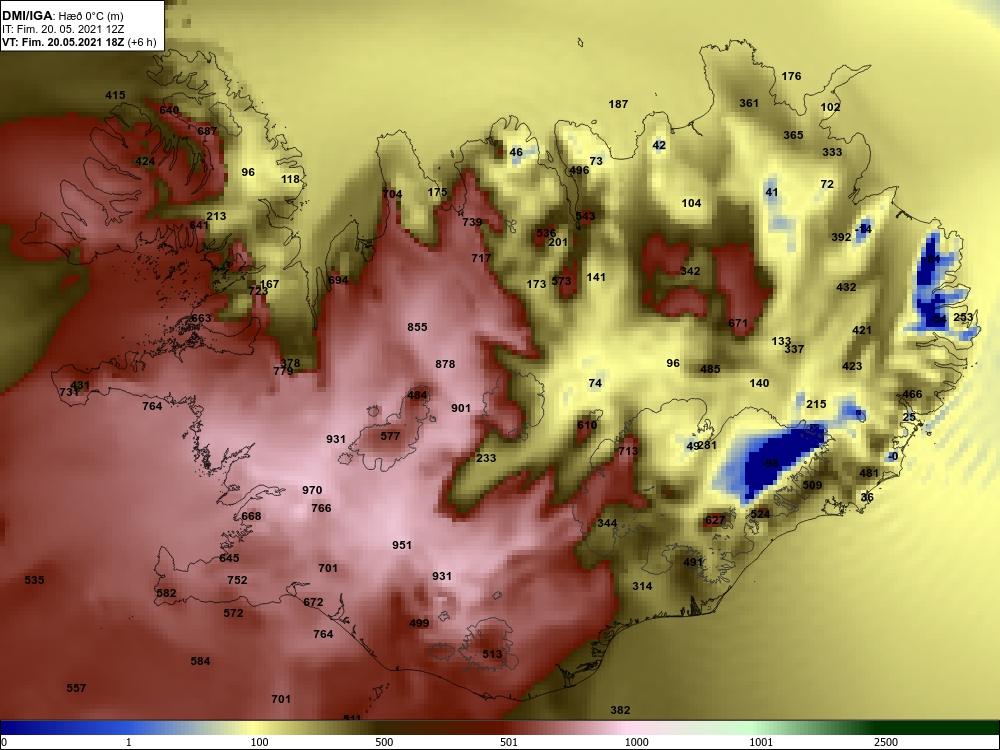Viewport: 1000px width, 750px height.
Task: Select the value 499 on the map
Action: [419, 623]
